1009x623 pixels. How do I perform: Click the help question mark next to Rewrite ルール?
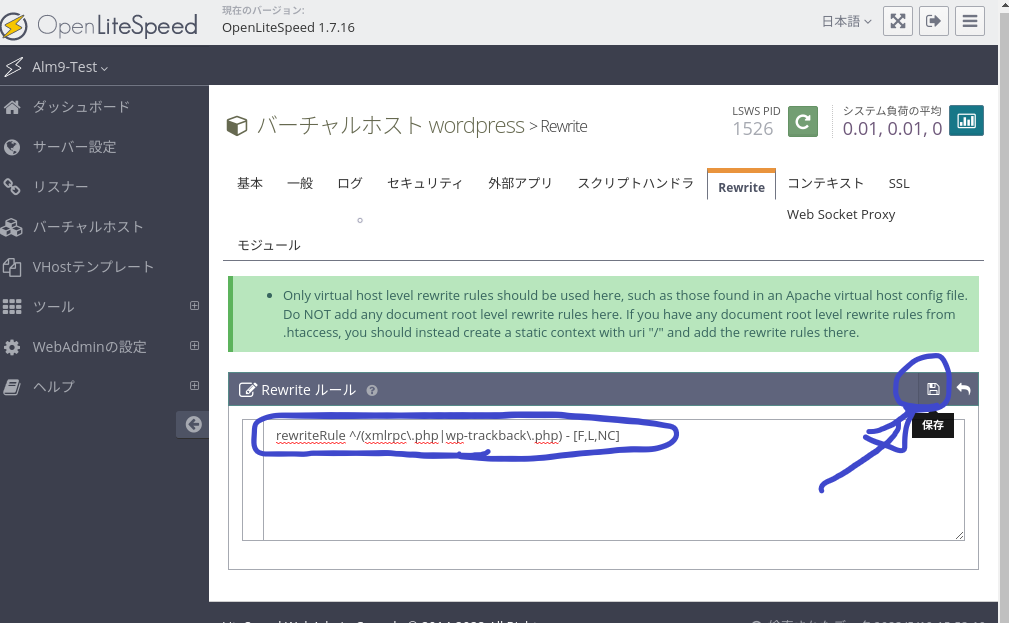[372, 390]
